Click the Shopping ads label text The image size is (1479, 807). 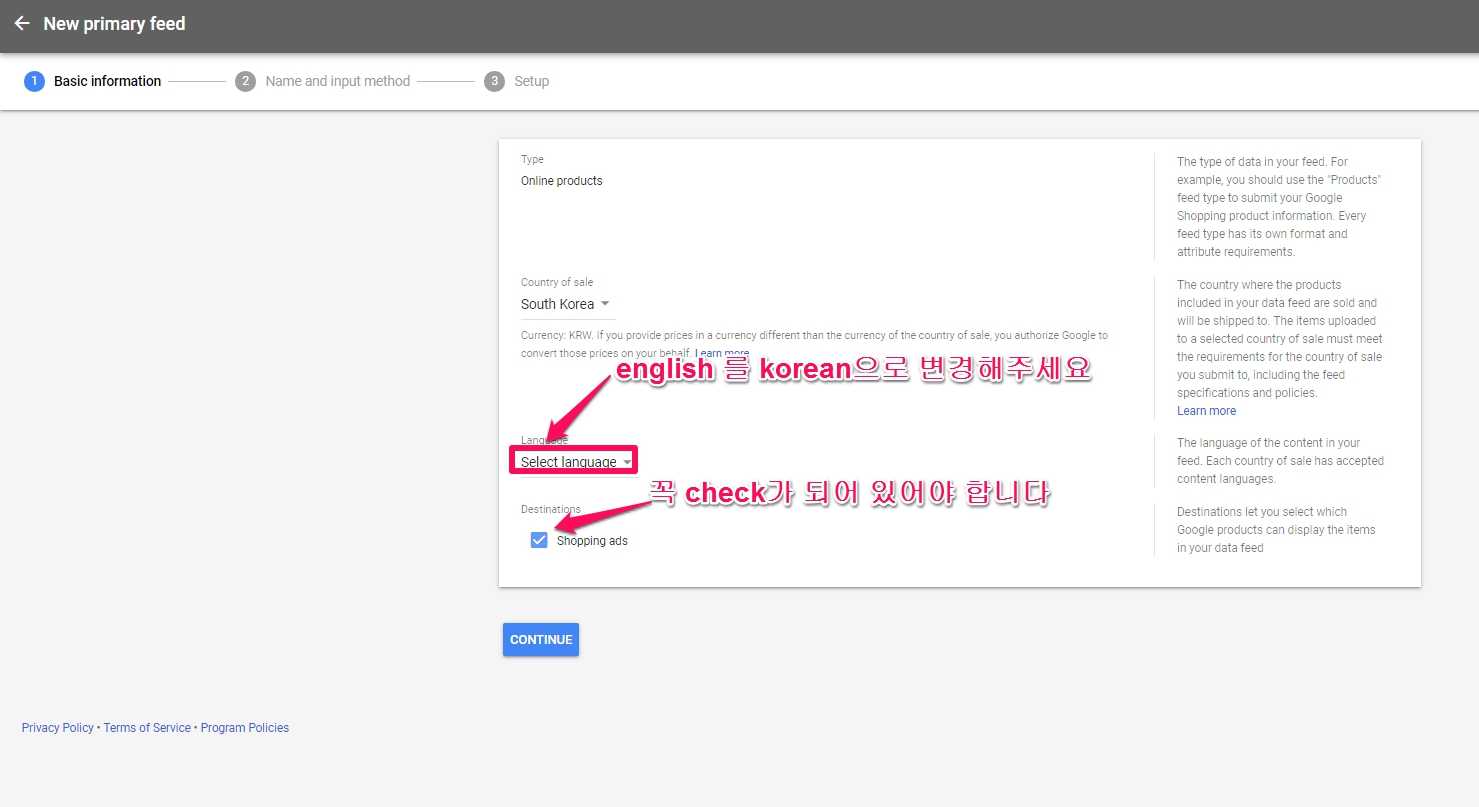click(592, 541)
